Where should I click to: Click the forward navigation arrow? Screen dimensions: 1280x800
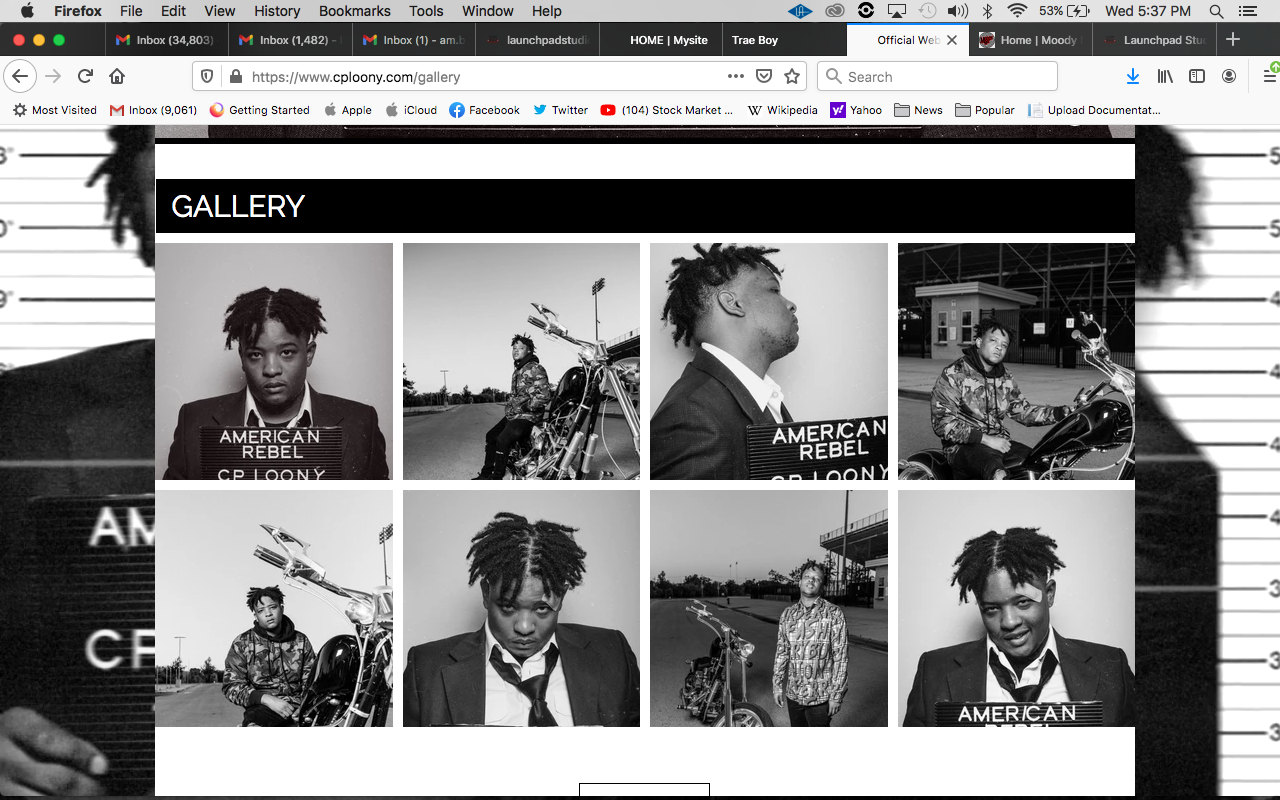click(53, 76)
